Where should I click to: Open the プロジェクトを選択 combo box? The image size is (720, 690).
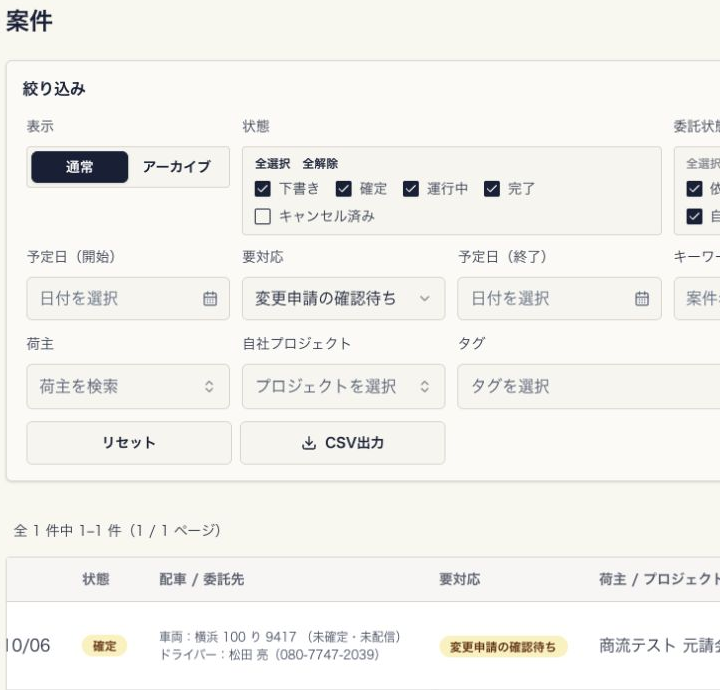pos(343,387)
